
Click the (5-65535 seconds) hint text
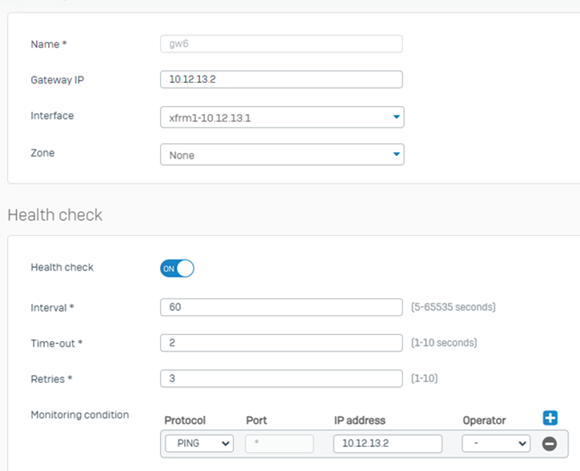pyautogui.click(x=453, y=307)
